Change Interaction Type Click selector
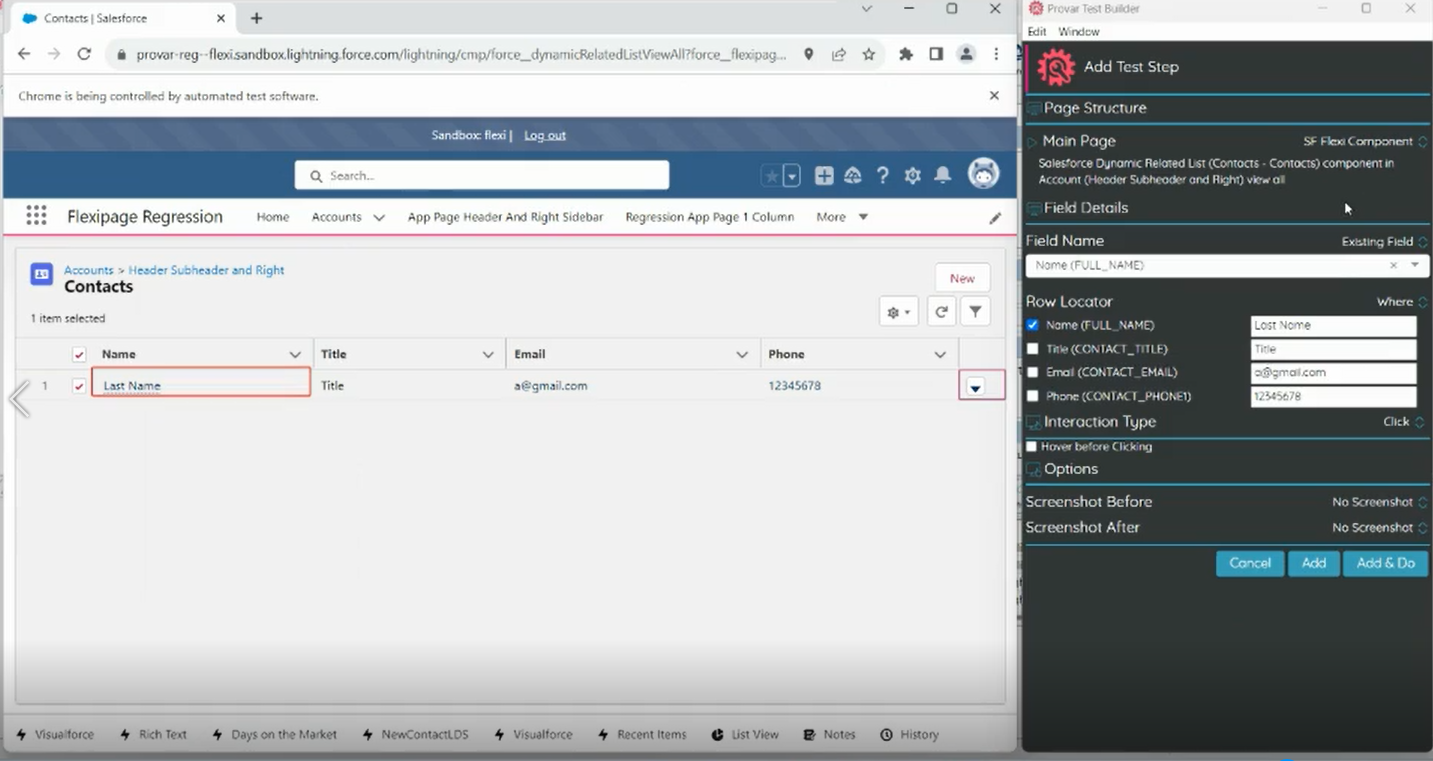Viewport: 1433px width, 761px height. point(1405,422)
